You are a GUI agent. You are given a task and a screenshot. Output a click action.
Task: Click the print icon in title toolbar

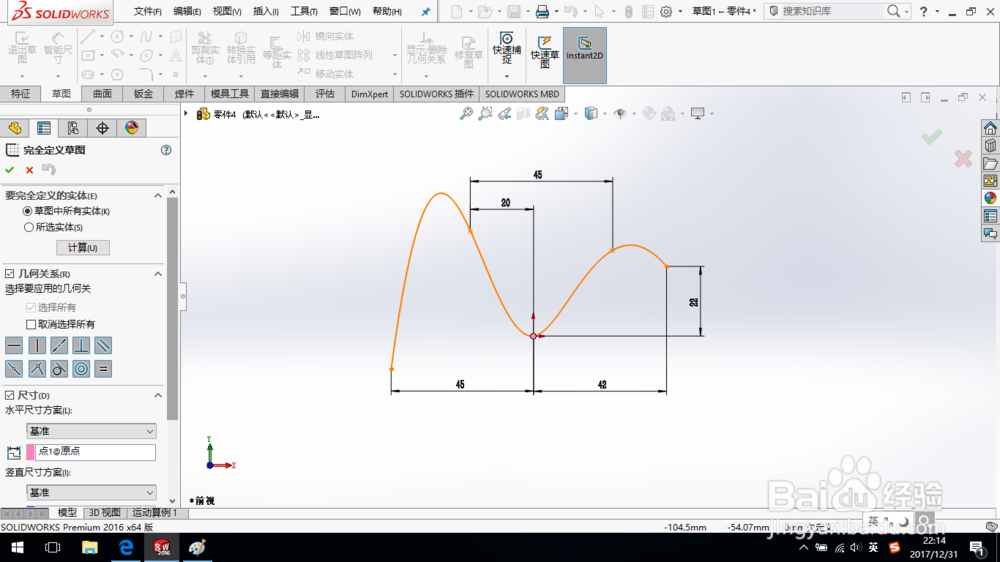tap(542, 11)
